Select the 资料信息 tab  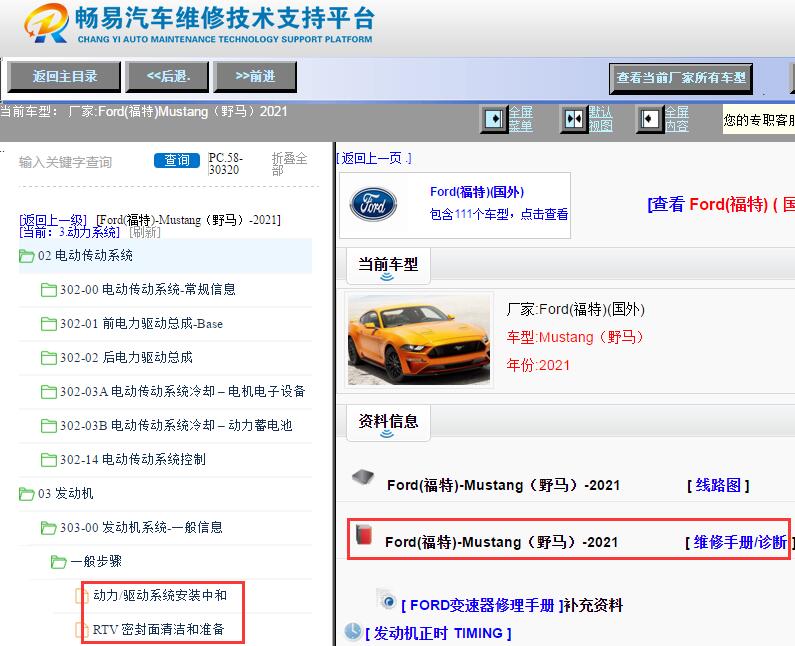[x=388, y=422]
